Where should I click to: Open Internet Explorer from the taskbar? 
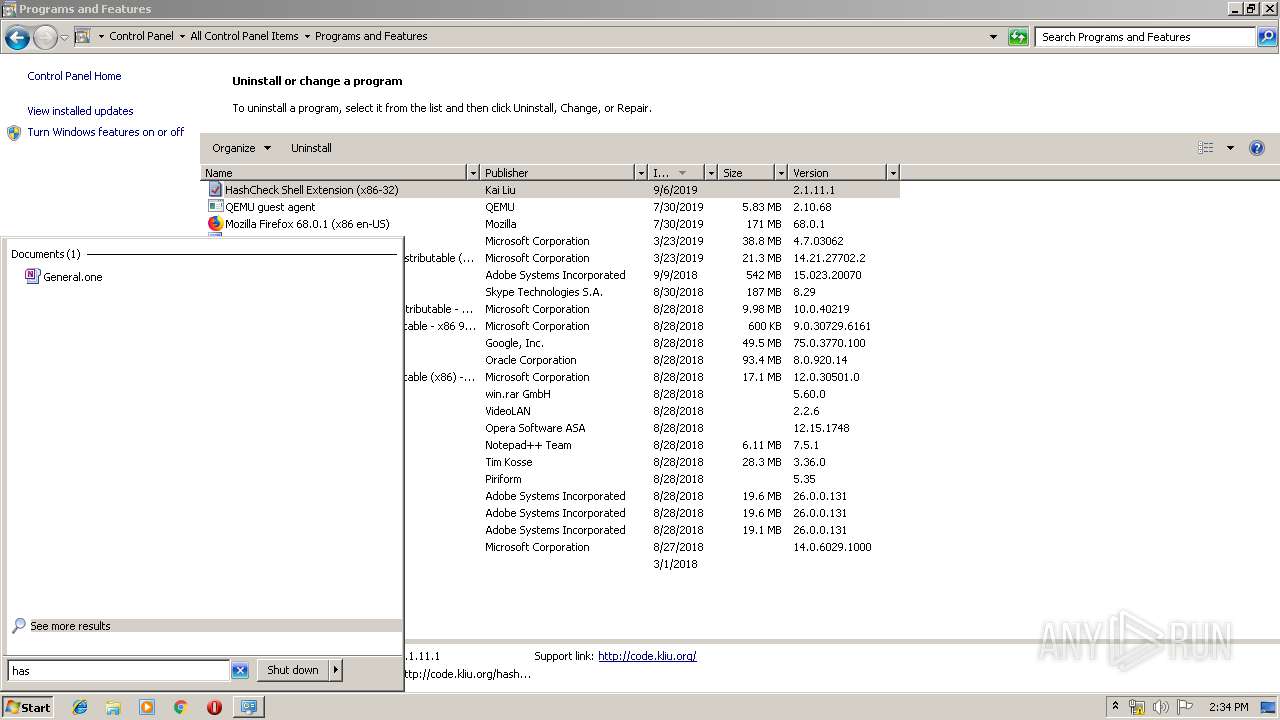point(80,707)
